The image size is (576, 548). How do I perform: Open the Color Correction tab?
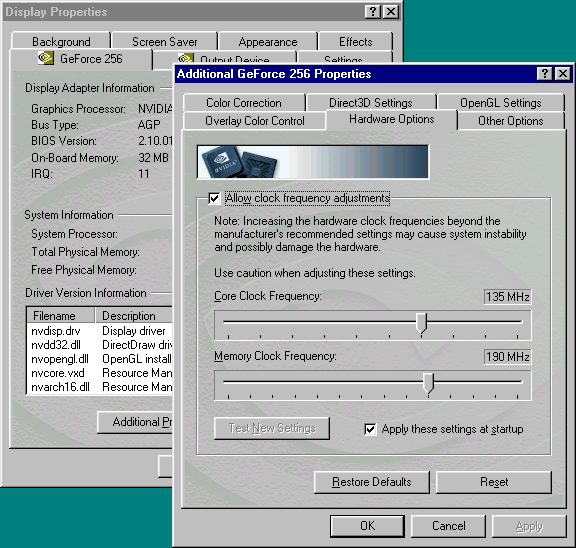244,103
